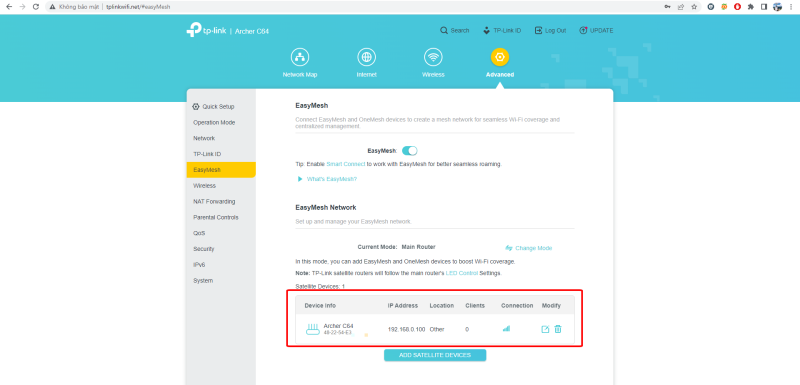Select Wireless in sidebar
800x385 pixels.
point(221,186)
